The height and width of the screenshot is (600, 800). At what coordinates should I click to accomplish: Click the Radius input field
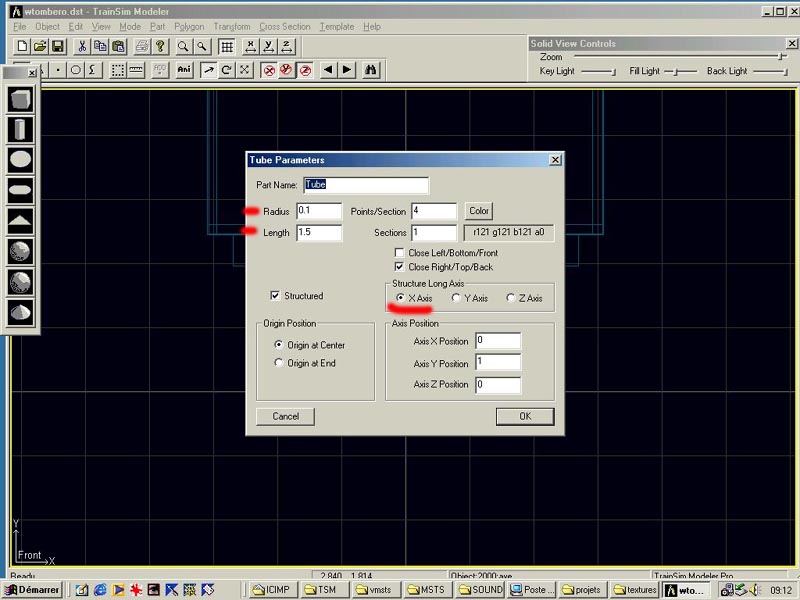point(319,211)
